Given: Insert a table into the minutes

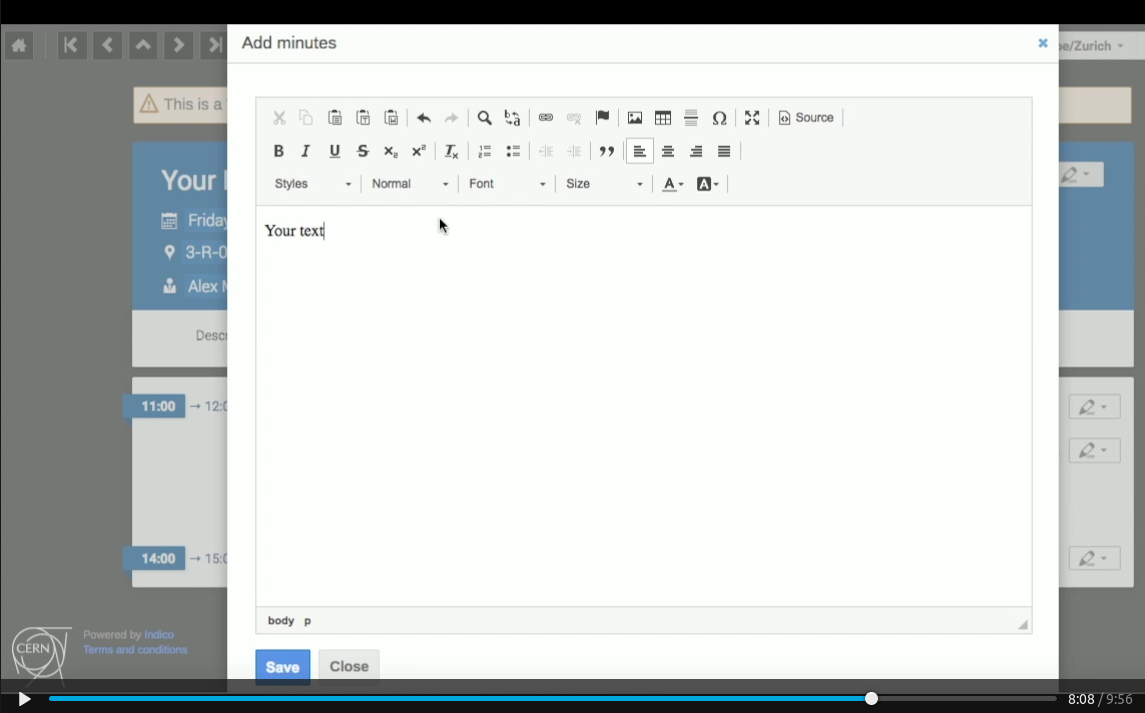Looking at the screenshot, I should [663, 118].
